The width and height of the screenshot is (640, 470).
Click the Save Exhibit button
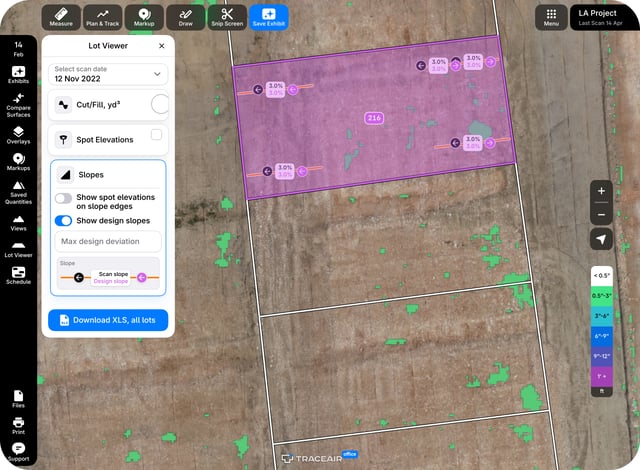[269, 18]
